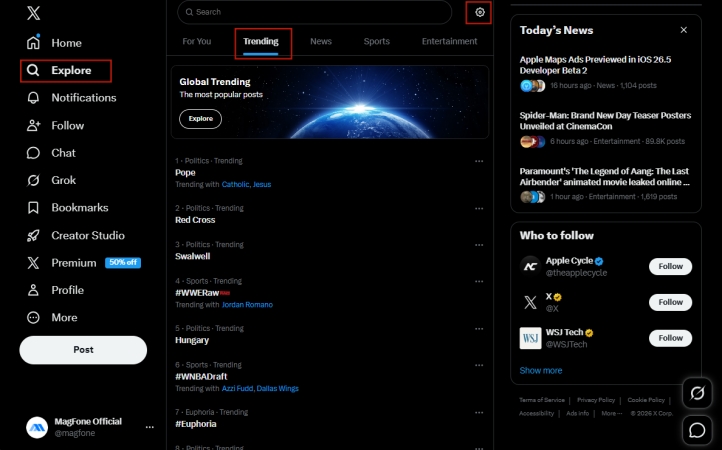Open the Cookie Policy footer link
The height and width of the screenshot is (450, 722).
[x=646, y=400]
